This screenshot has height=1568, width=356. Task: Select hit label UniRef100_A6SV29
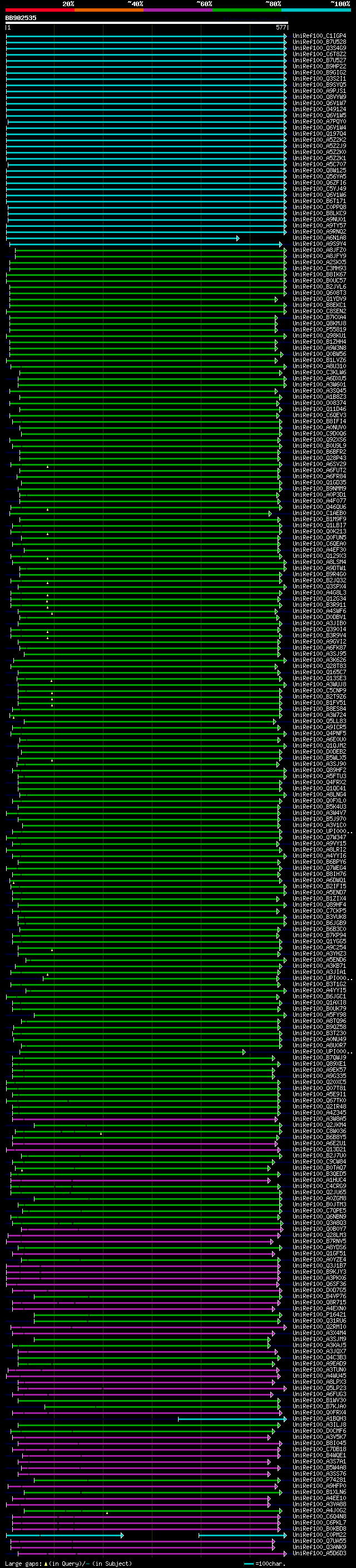(x=319, y=464)
